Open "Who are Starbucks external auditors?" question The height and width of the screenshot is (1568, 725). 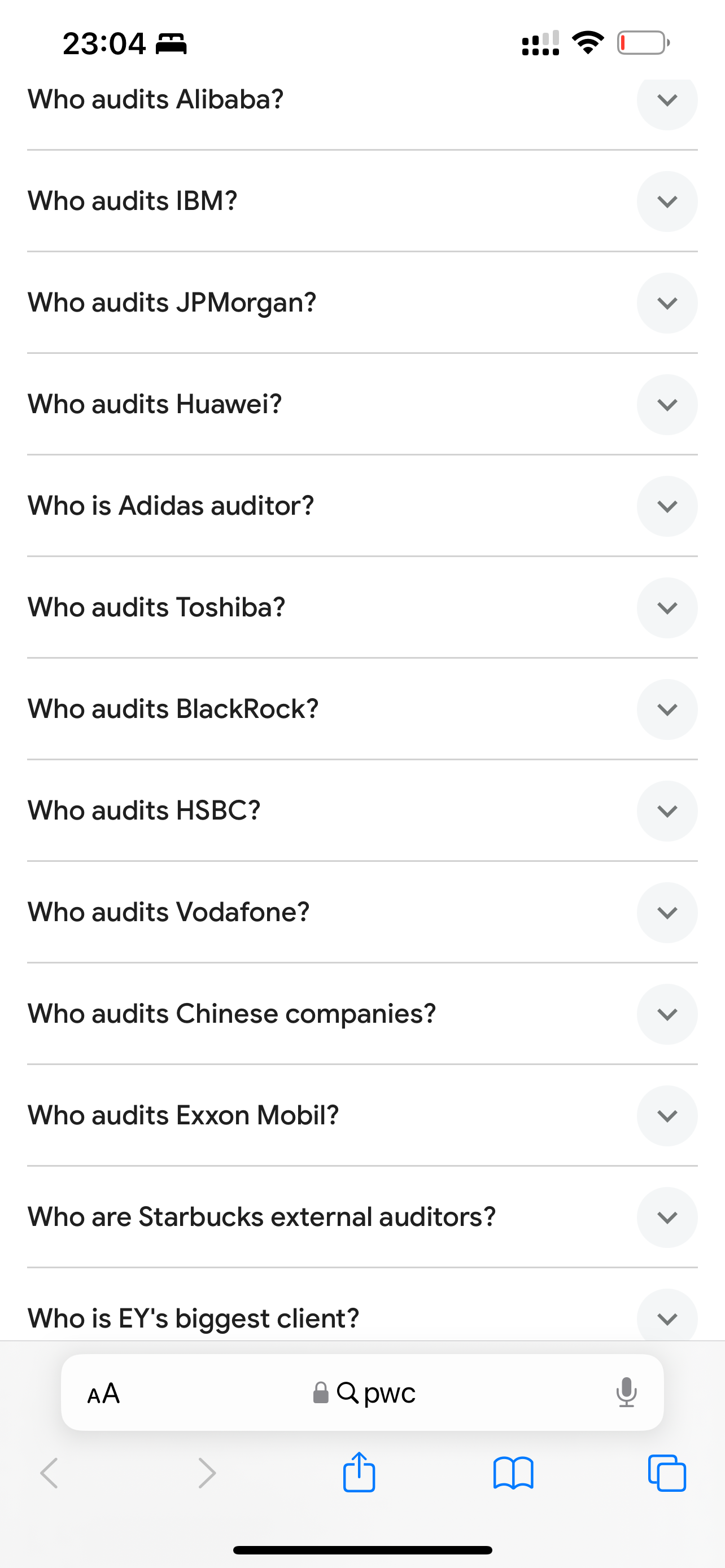point(262,1217)
